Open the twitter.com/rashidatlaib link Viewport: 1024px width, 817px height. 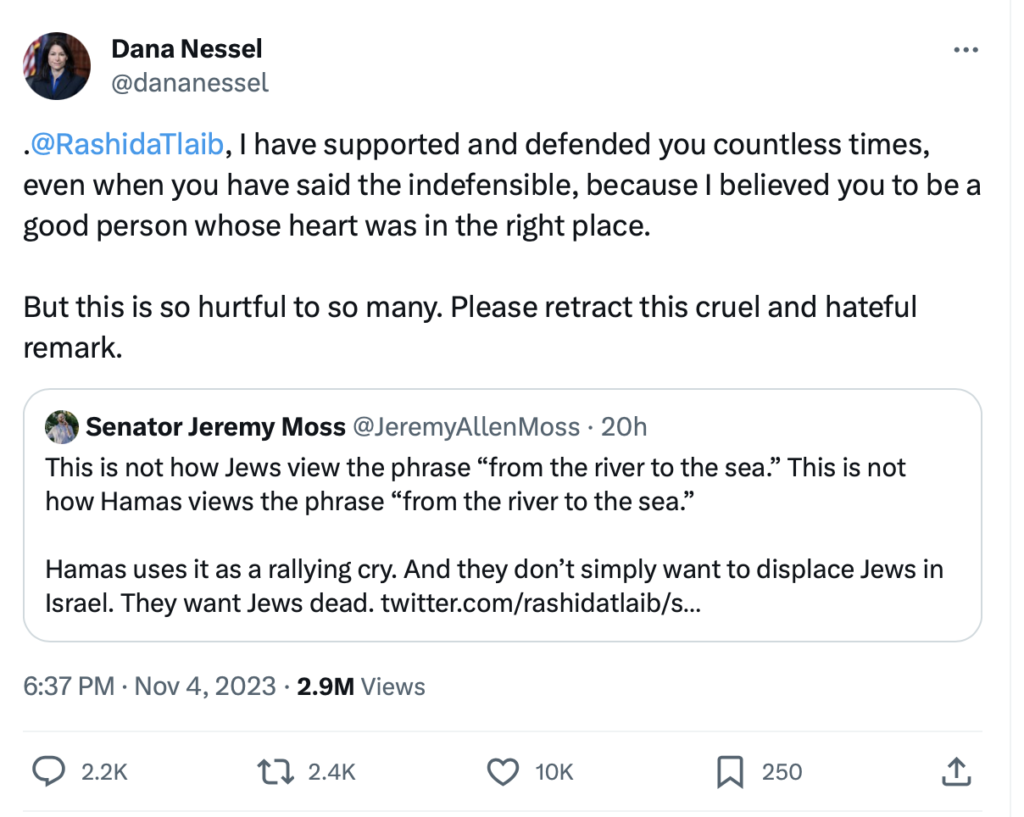point(541,605)
